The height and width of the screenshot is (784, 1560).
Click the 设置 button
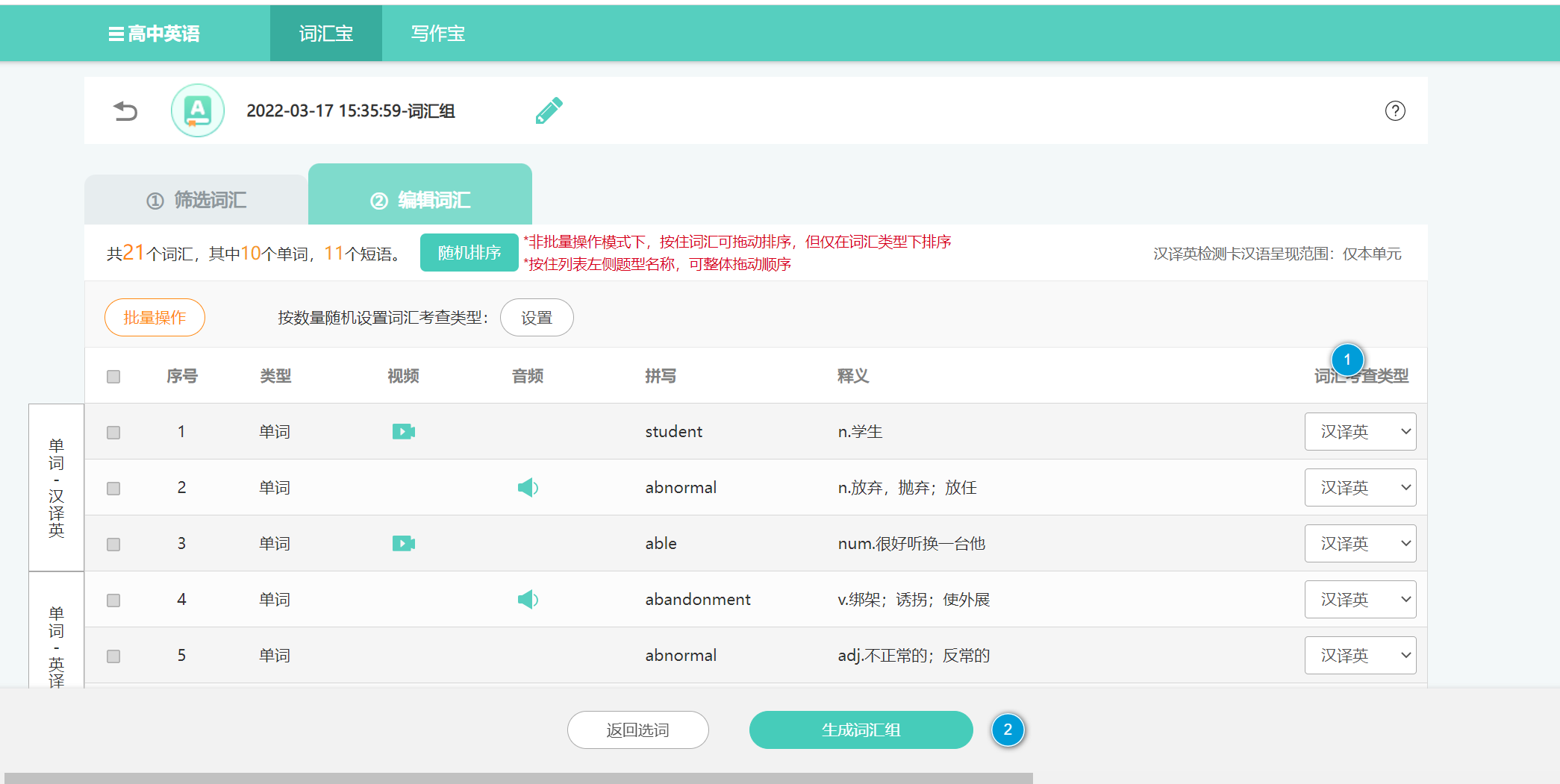click(537, 318)
